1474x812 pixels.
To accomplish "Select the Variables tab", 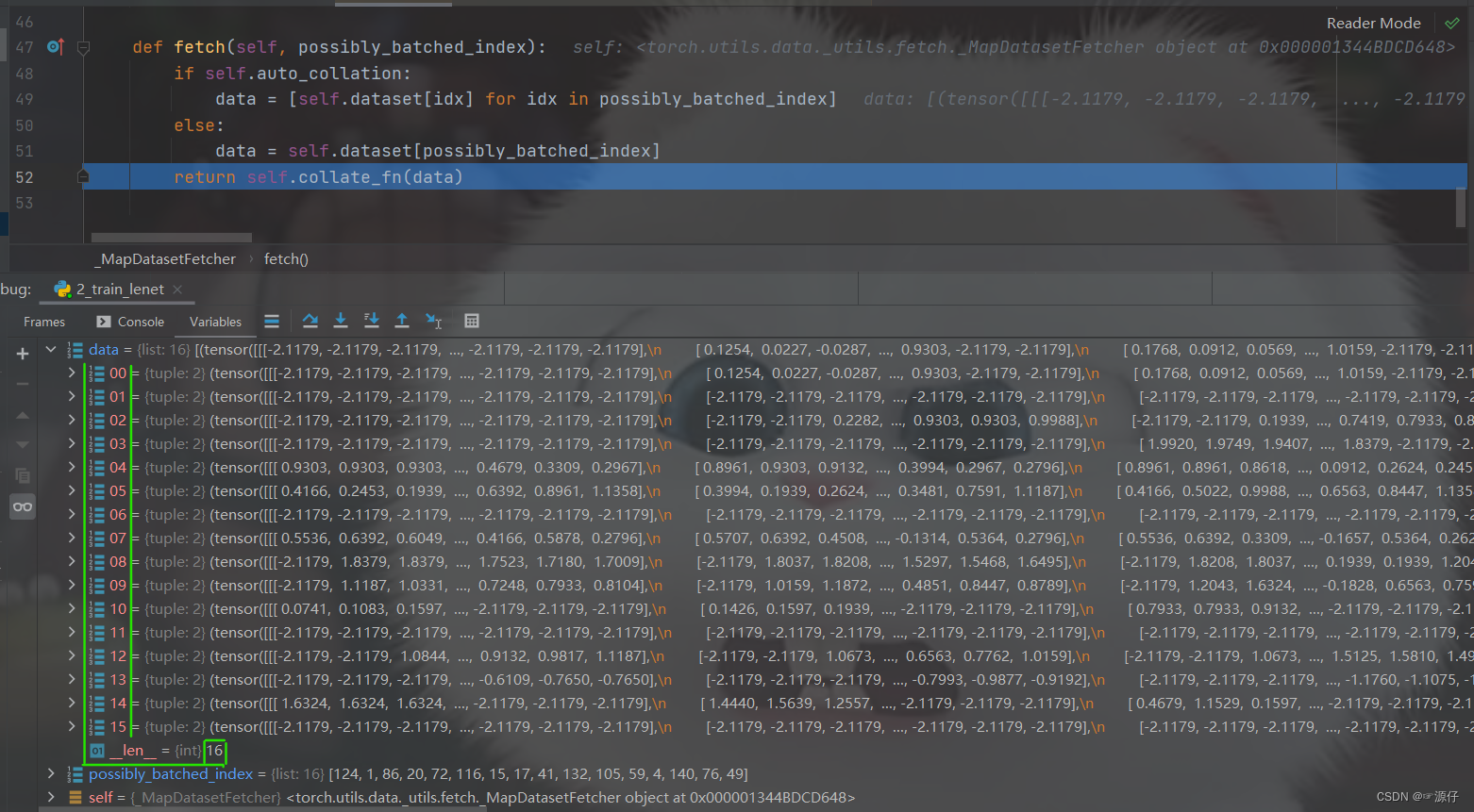I will point(215,322).
